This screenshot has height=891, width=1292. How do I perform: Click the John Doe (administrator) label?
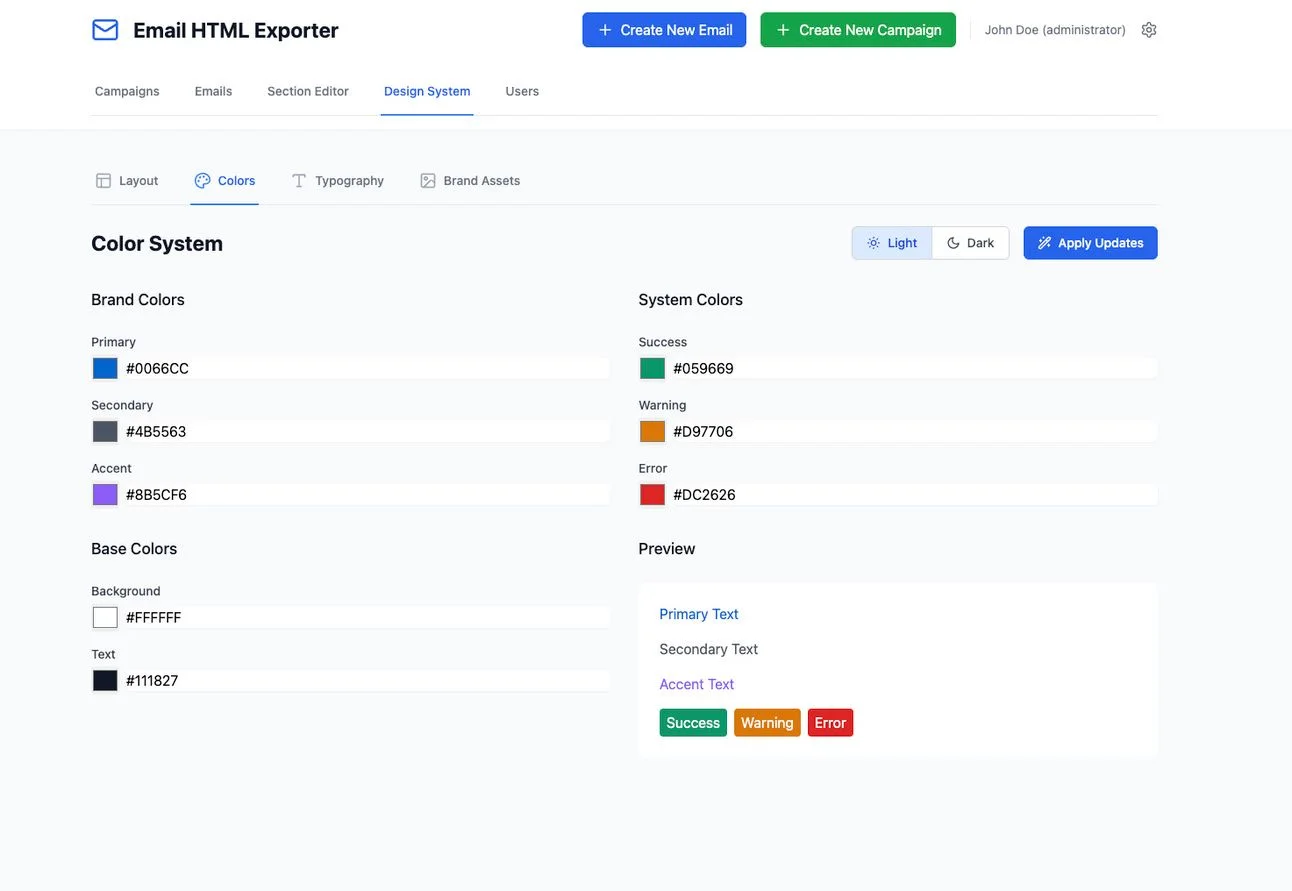(1055, 30)
